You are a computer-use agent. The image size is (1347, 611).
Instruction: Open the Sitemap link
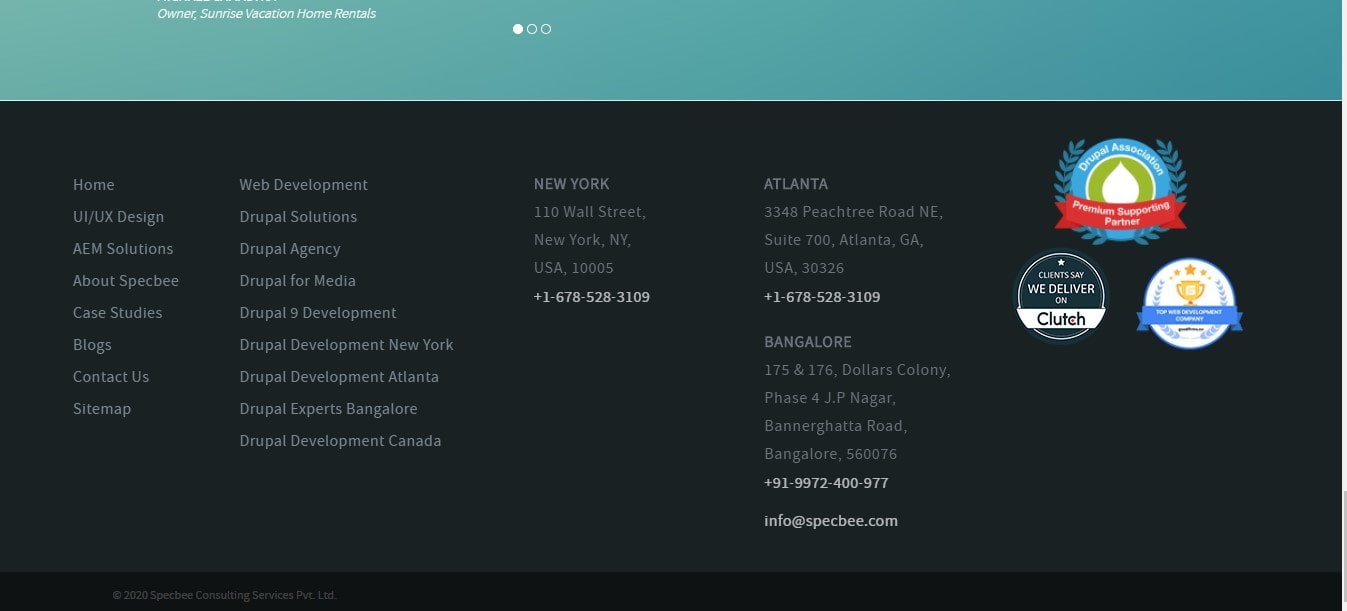pos(102,409)
